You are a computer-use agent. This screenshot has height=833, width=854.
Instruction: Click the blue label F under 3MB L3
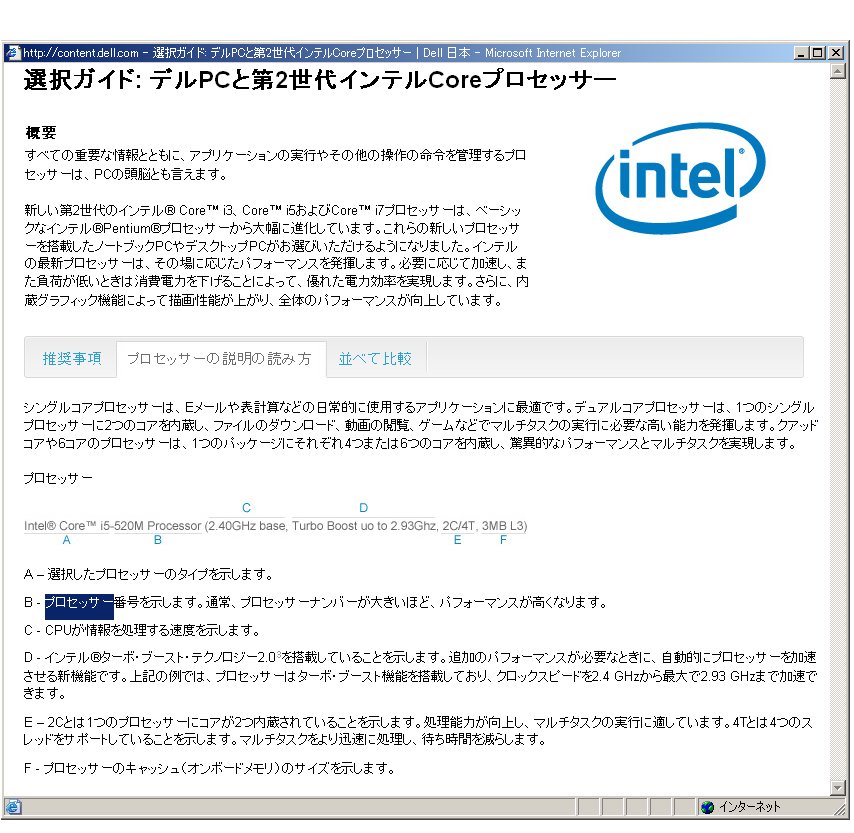coord(503,540)
